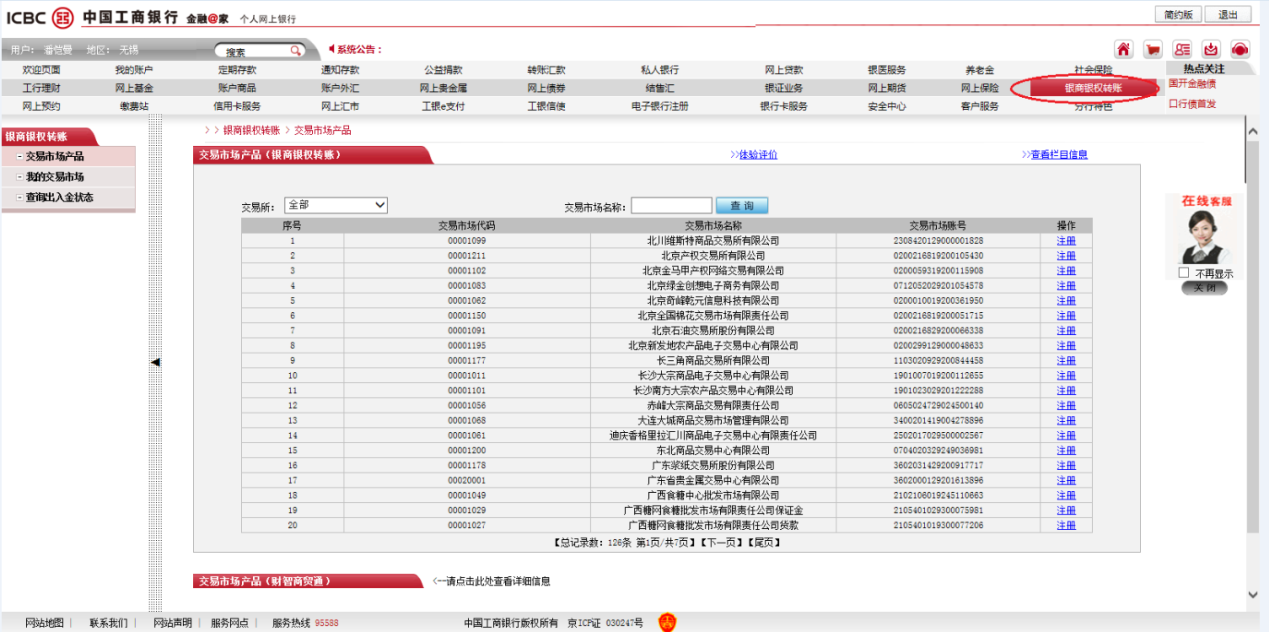Click the scrollbar down arrow
The width and height of the screenshot is (1269, 632).
(1253, 594)
